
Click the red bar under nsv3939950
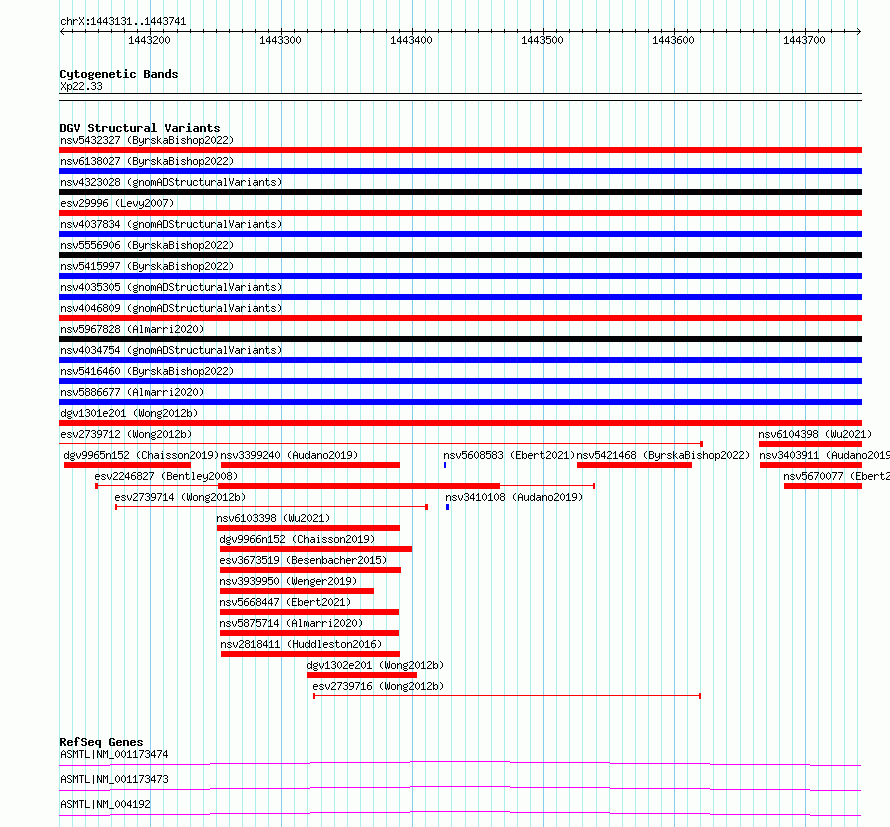(x=297, y=591)
